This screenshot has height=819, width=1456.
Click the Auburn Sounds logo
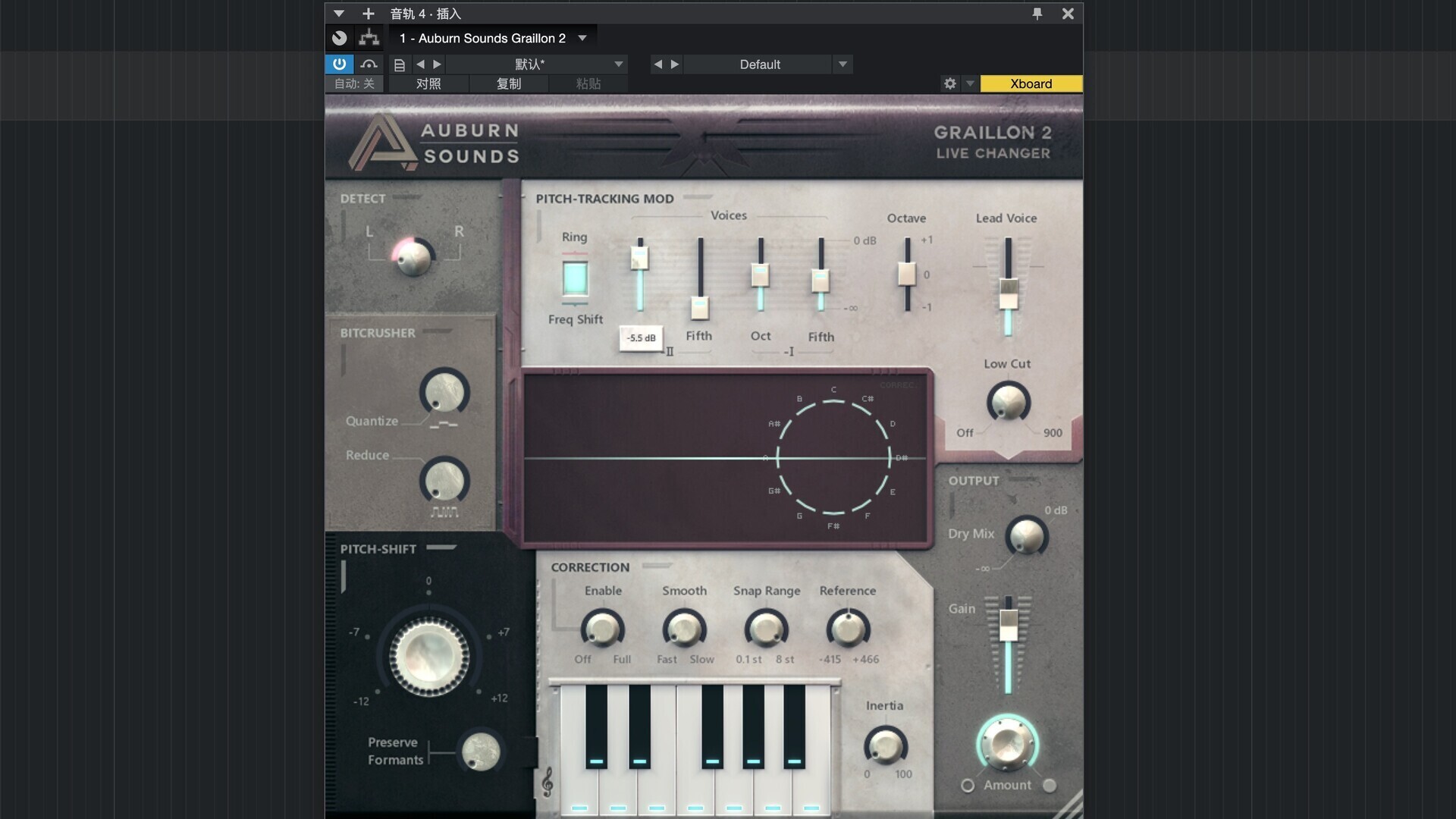434,142
